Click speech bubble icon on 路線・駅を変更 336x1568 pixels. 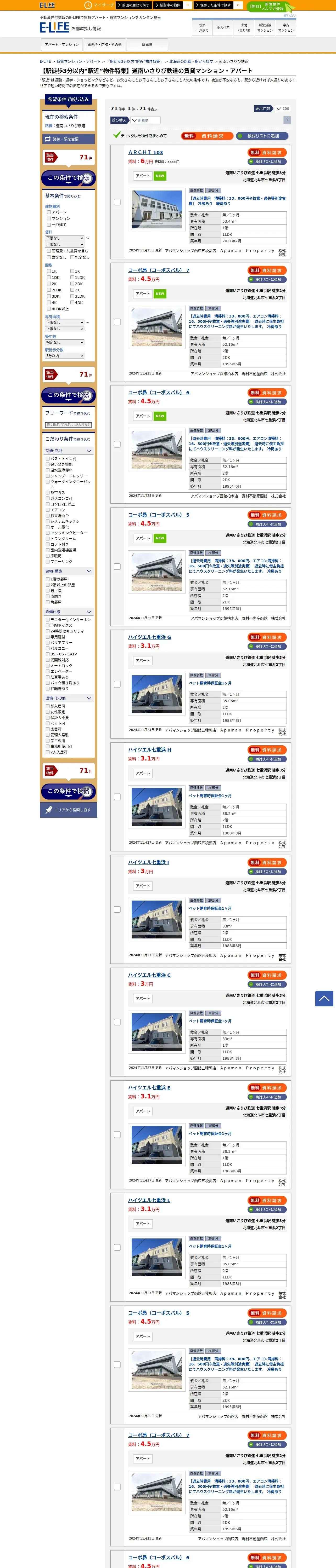pyautogui.click(x=48, y=139)
